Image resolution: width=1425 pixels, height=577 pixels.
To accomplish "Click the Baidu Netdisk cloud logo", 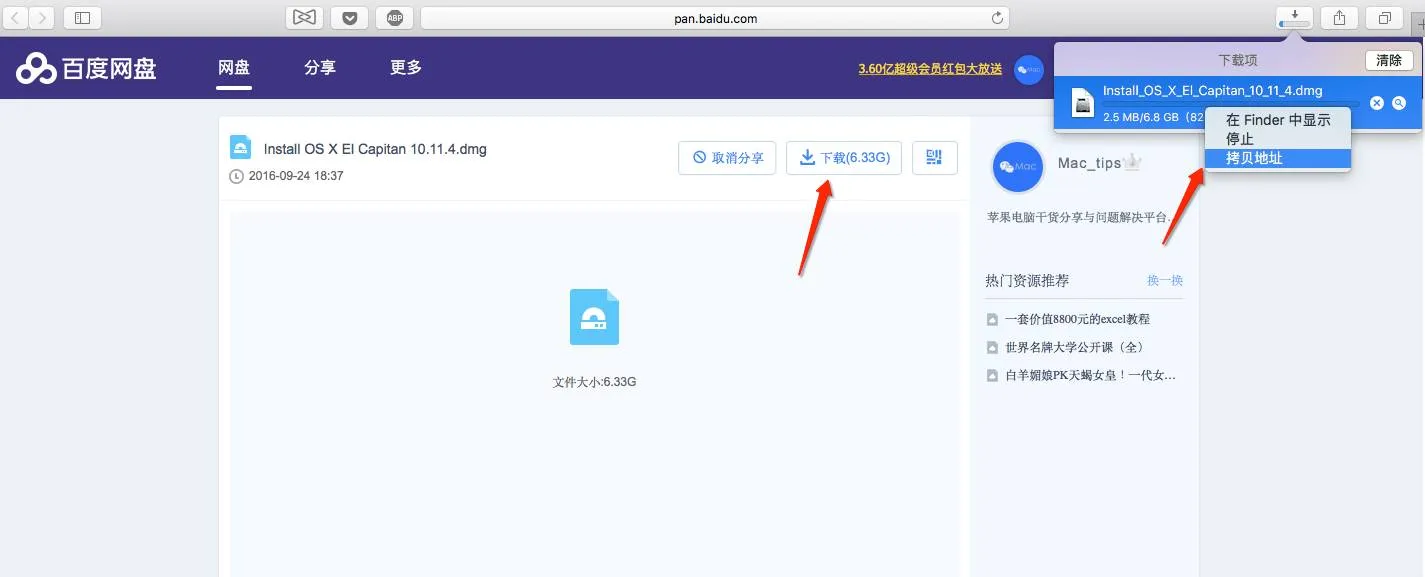I will pyautogui.click(x=36, y=68).
